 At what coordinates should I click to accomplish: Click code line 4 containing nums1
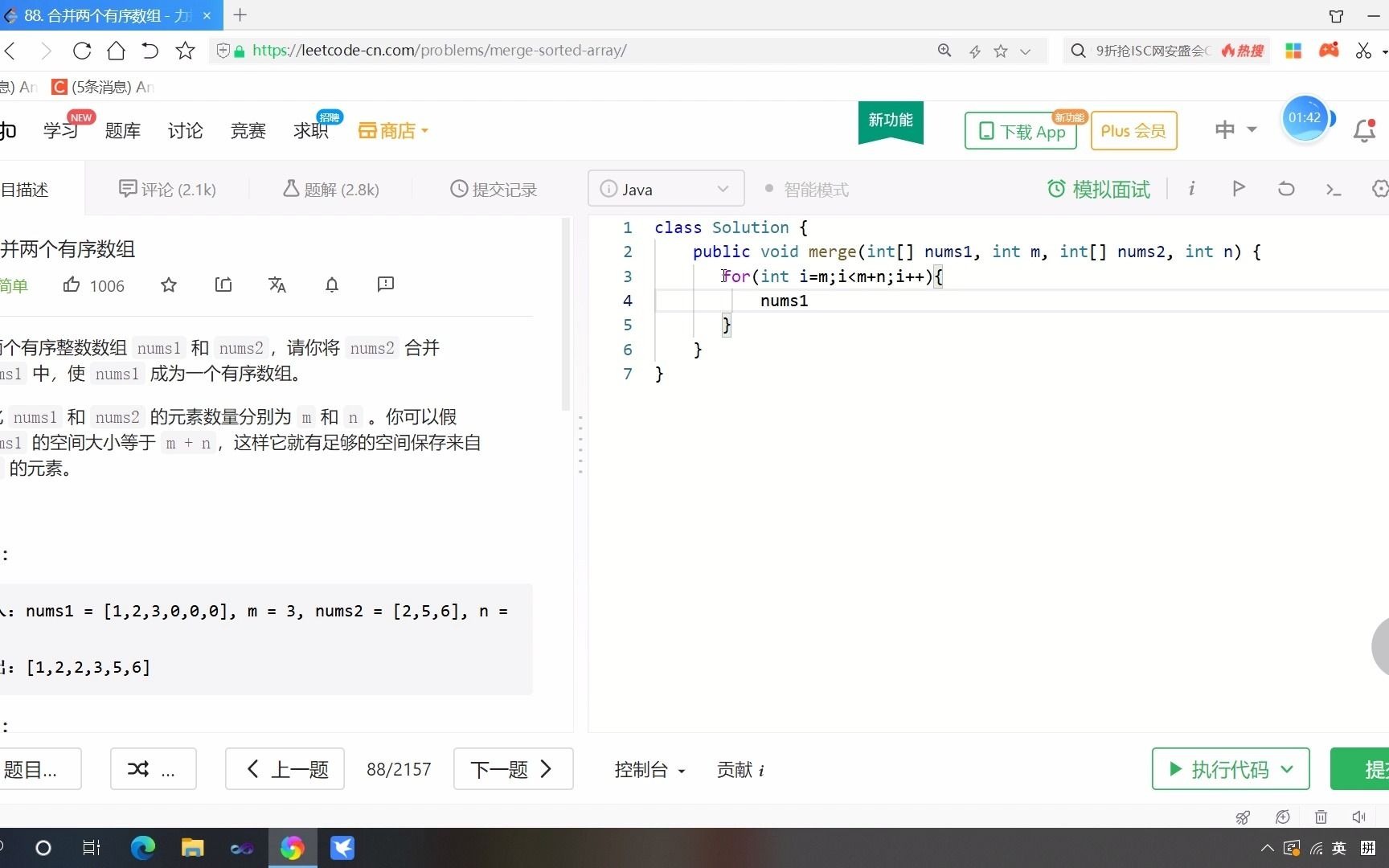[1021, 301]
